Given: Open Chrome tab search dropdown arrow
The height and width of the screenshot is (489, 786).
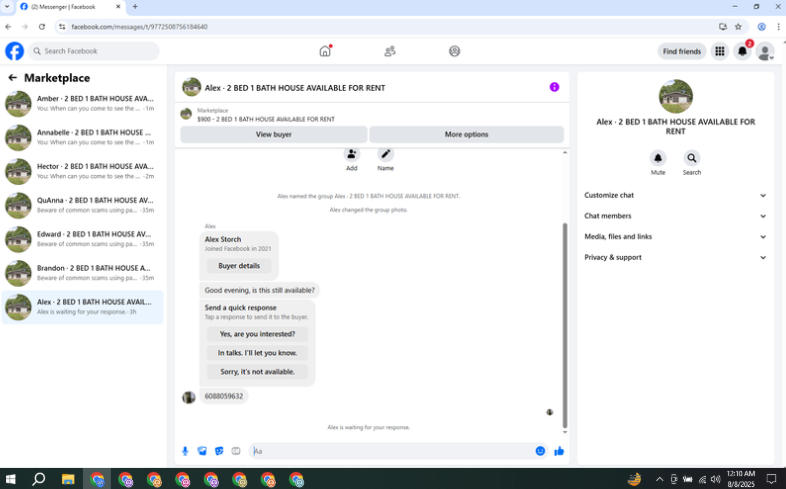Looking at the screenshot, I should pyautogui.click(x=7, y=7).
